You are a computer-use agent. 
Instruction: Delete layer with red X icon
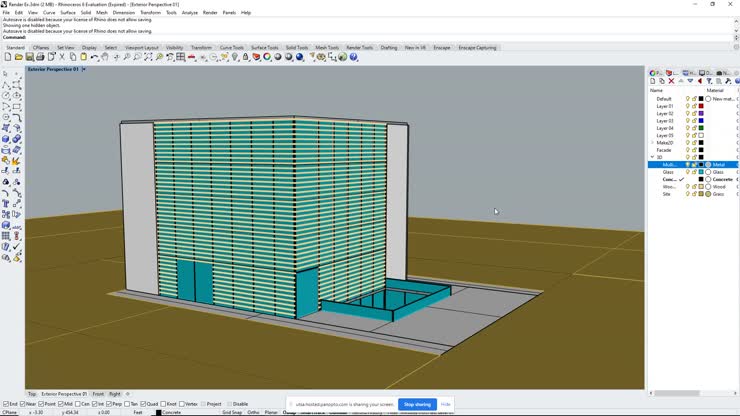pyautogui.click(x=671, y=81)
